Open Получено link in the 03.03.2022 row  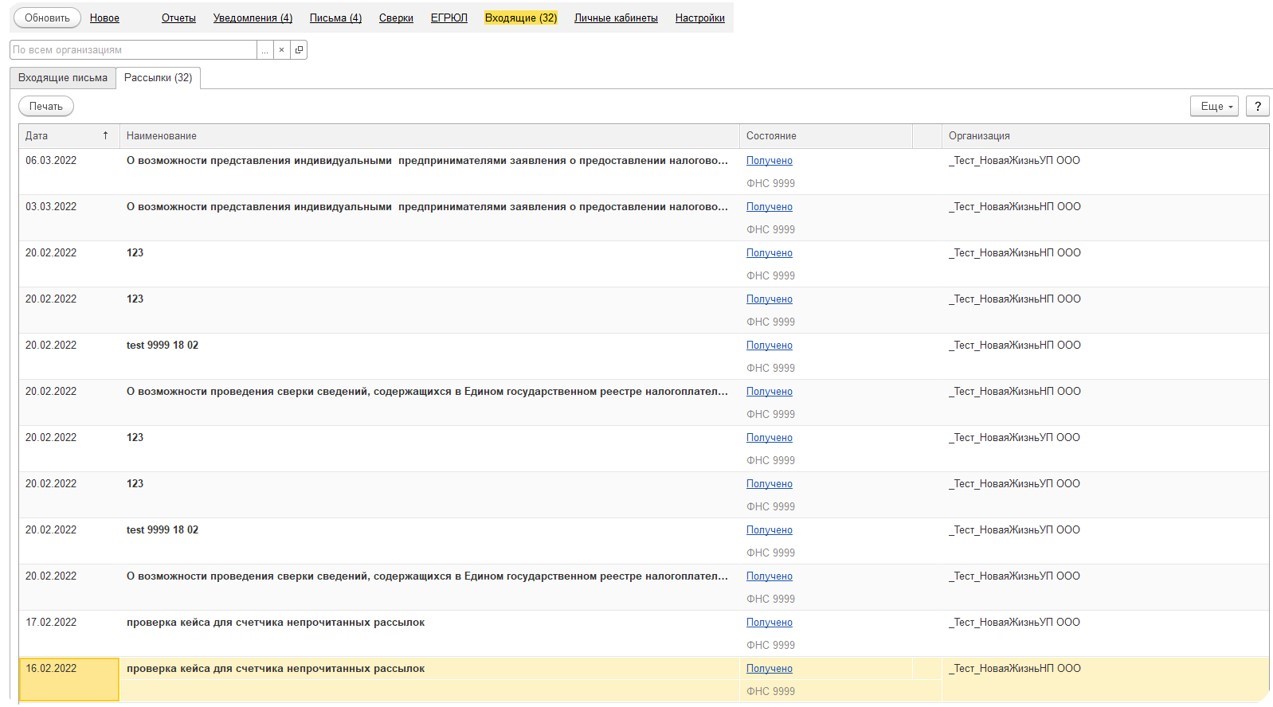pyautogui.click(x=769, y=207)
